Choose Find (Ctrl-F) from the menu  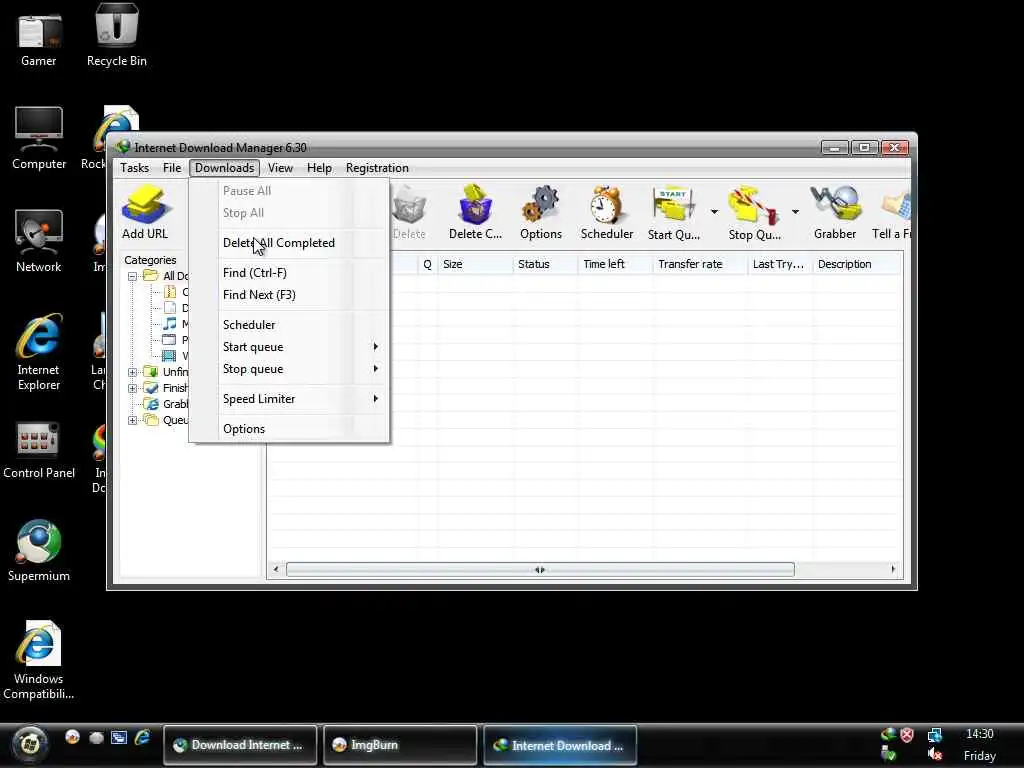(289, 273)
